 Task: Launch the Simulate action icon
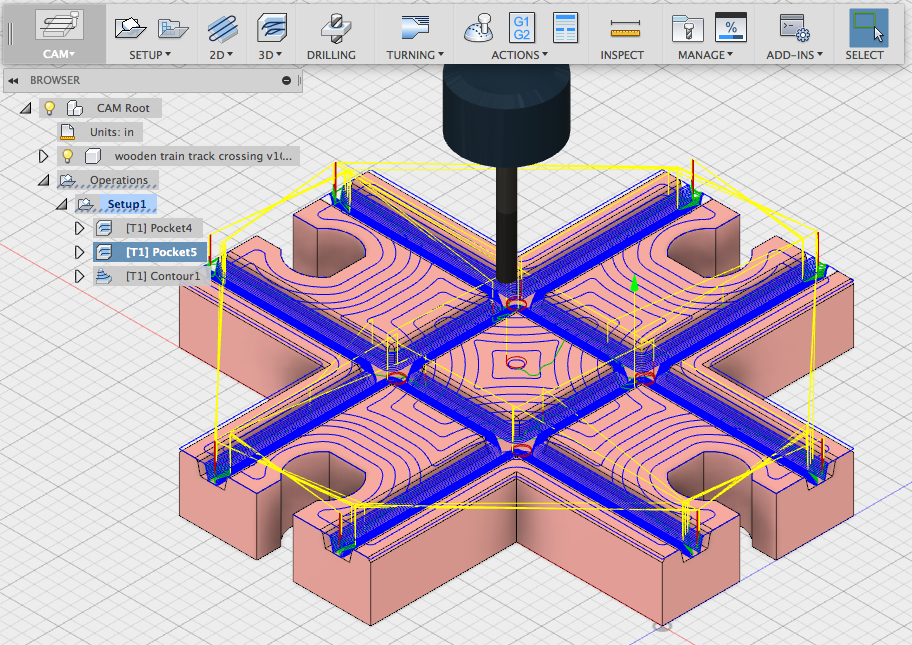pyautogui.click(x=479, y=28)
